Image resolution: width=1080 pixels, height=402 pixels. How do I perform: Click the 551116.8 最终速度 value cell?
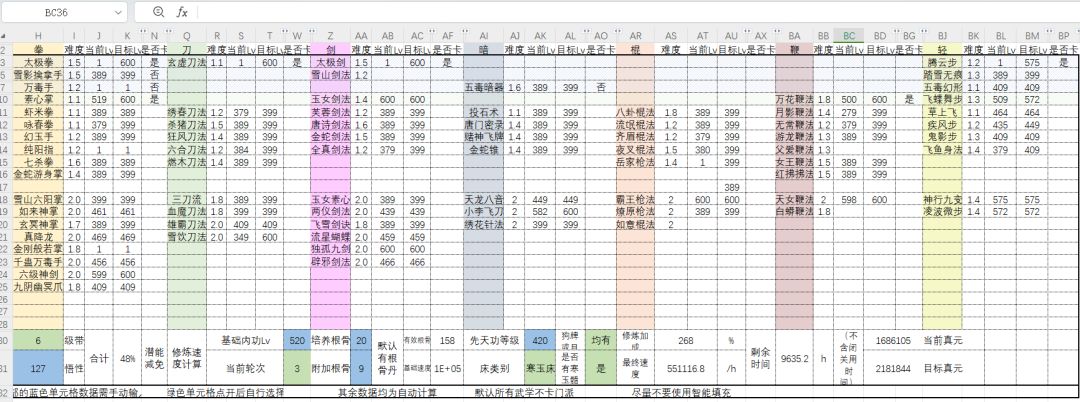(x=684, y=368)
